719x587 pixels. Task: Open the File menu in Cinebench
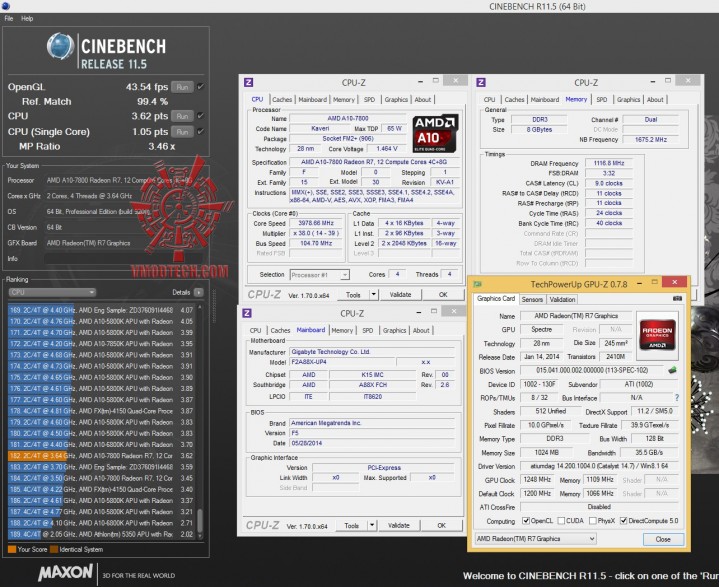point(9,19)
